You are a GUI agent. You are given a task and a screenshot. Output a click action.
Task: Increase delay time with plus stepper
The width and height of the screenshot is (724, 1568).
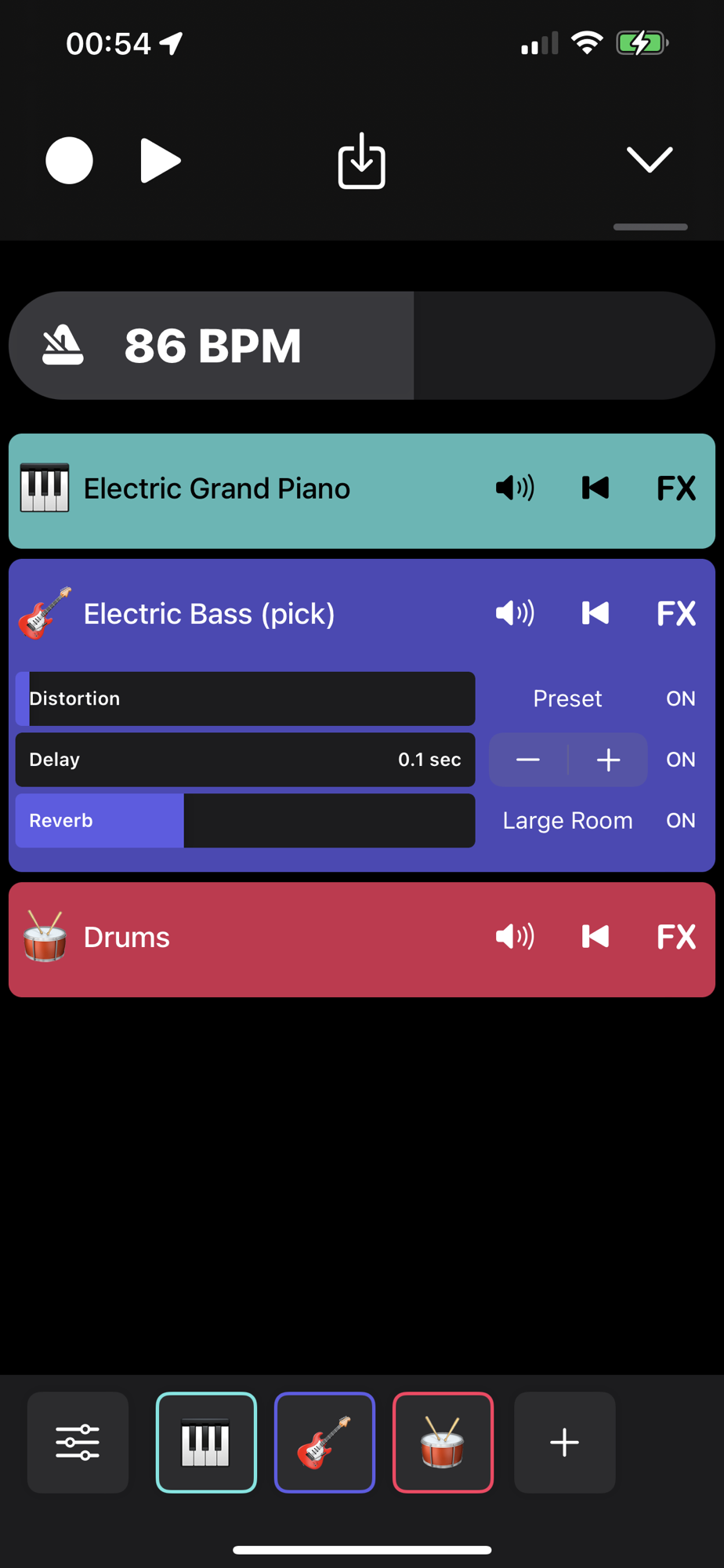click(x=609, y=760)
